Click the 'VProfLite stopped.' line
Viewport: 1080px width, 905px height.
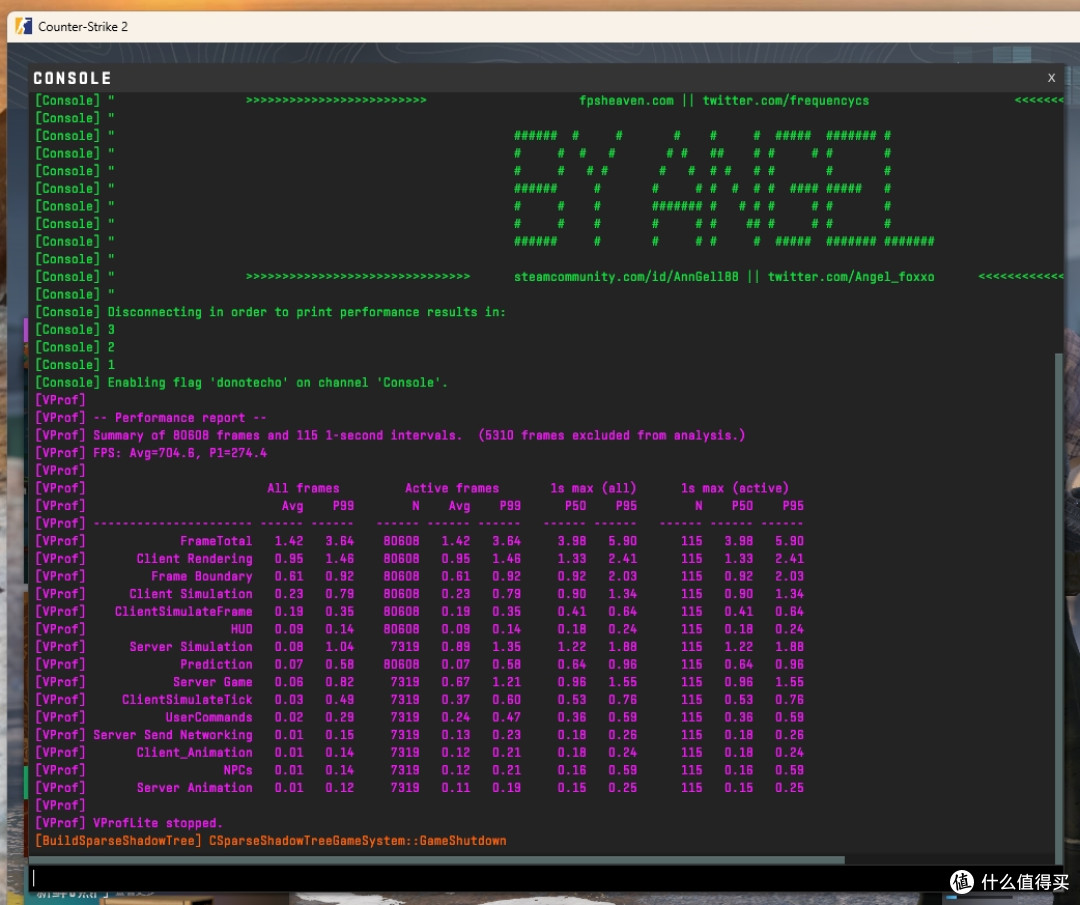(x=158, y=823)
